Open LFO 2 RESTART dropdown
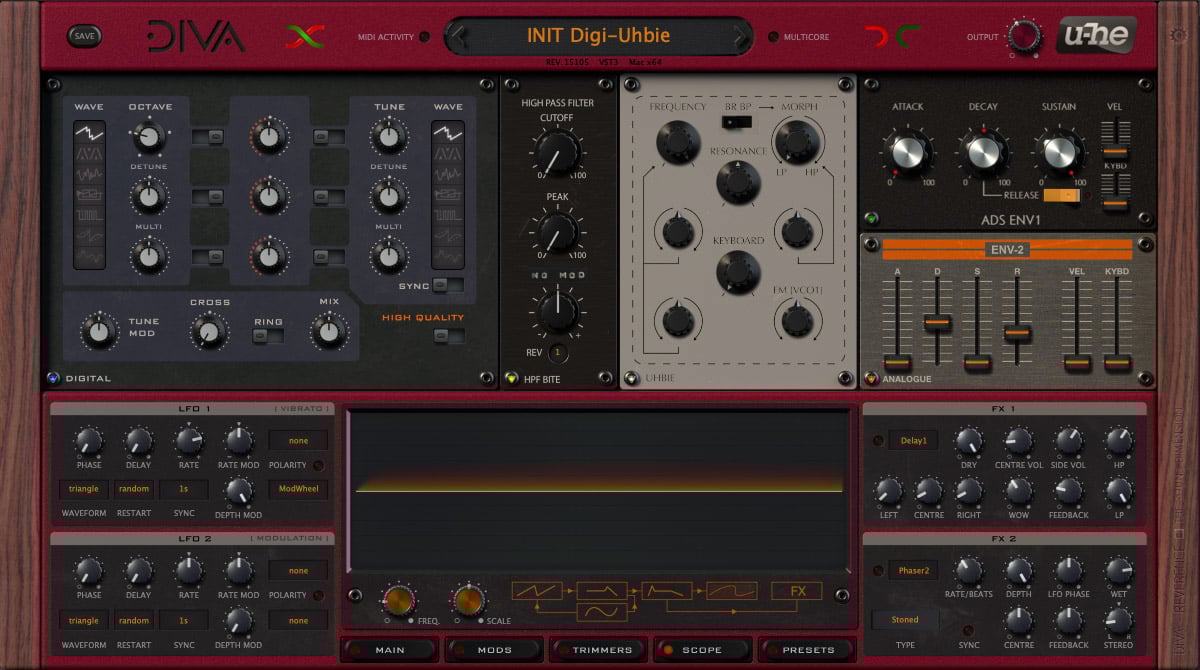Image resolution: width=1200 pixels, height=670 pixels. (134, 620)
